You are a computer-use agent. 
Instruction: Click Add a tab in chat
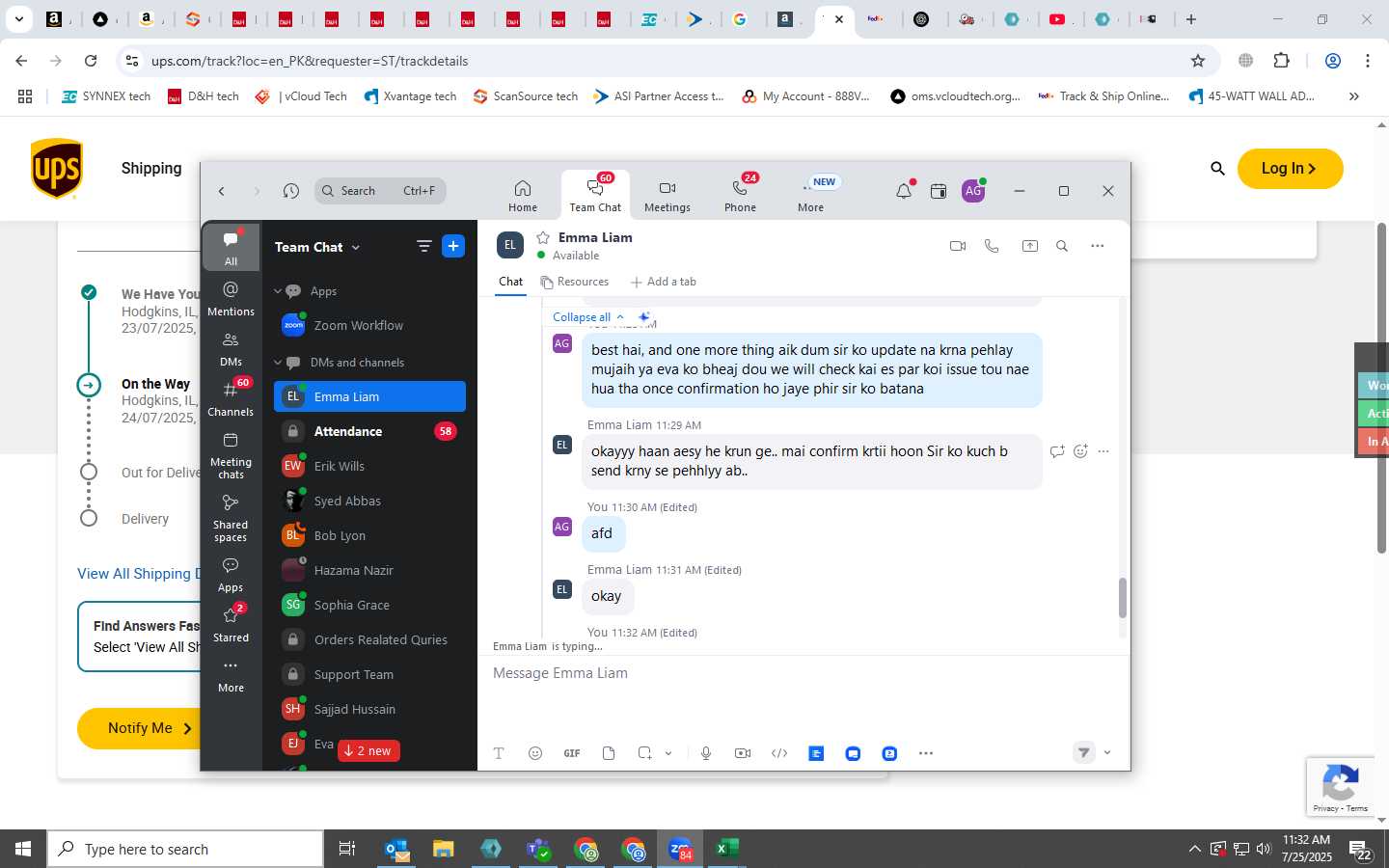tap(663, 282)
